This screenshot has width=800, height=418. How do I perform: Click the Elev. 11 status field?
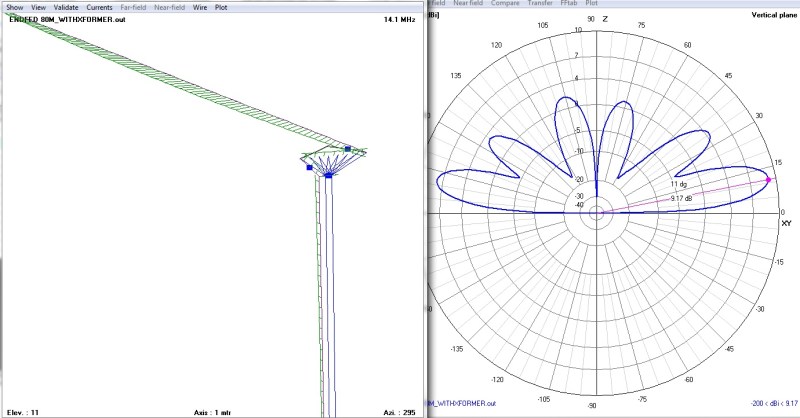coord(20,411)
